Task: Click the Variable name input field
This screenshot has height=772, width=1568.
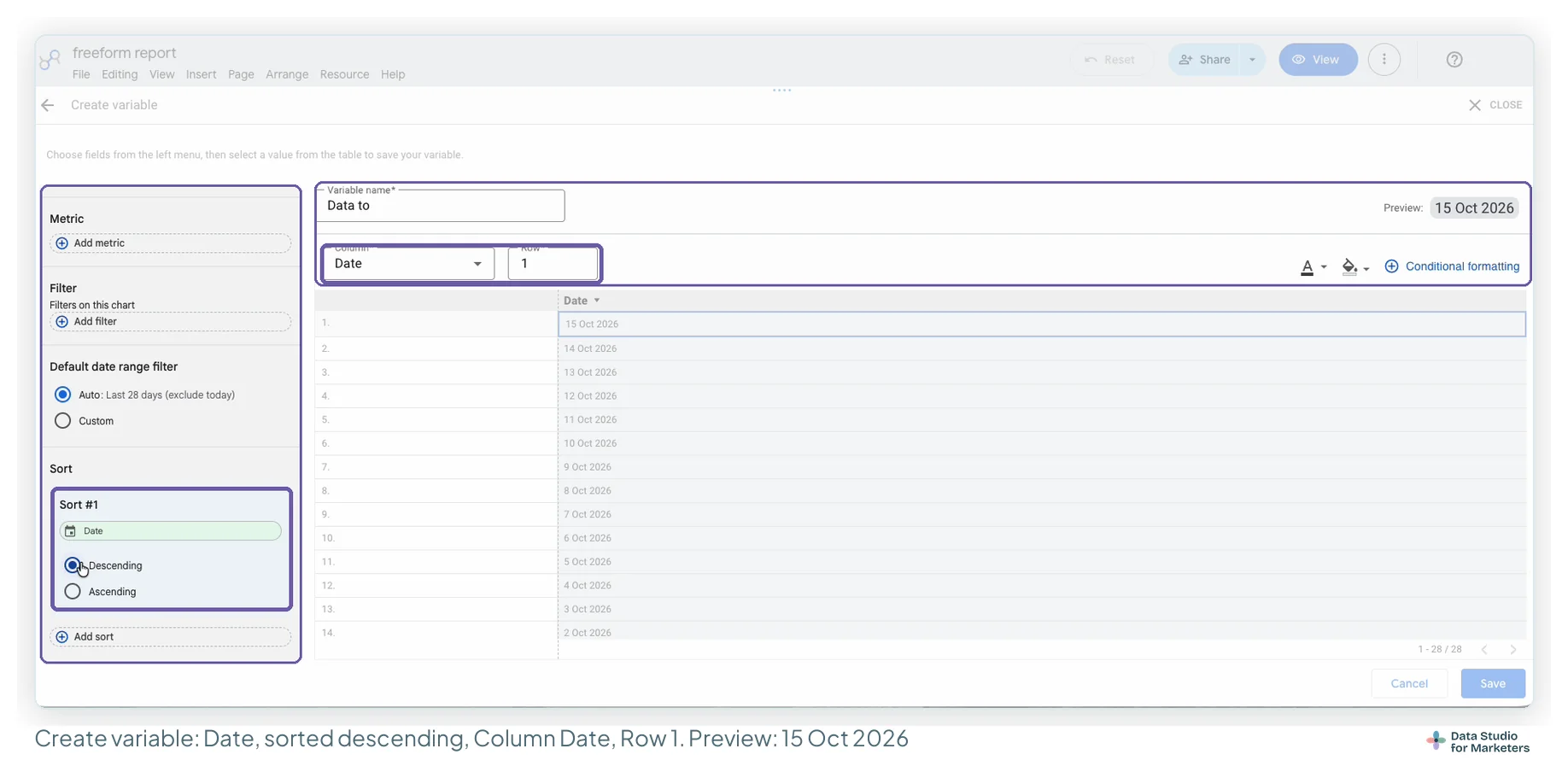Action: (x=441, y=206)
